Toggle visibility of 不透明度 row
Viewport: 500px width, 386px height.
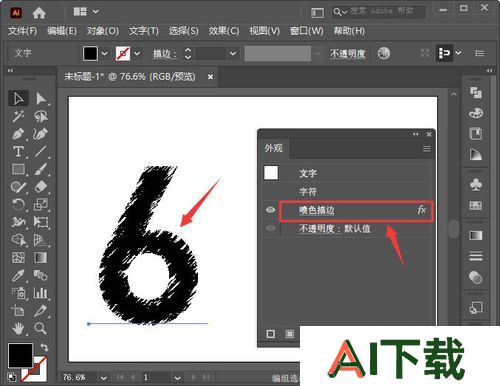coord(271,228)
